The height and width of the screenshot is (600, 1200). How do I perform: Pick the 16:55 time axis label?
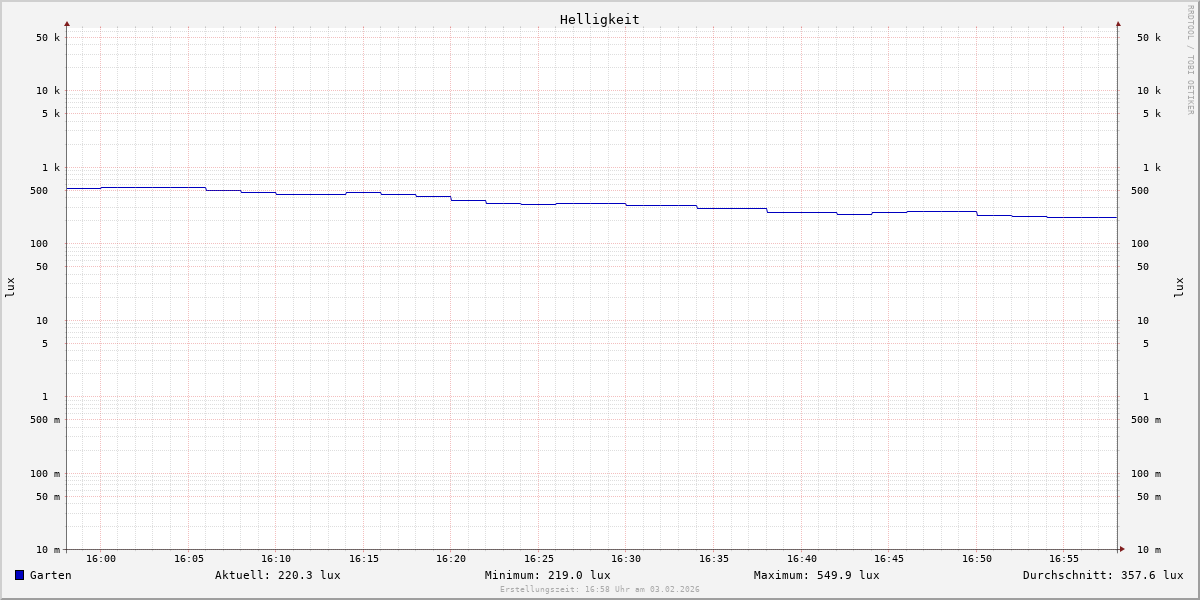coord(1064,559)
